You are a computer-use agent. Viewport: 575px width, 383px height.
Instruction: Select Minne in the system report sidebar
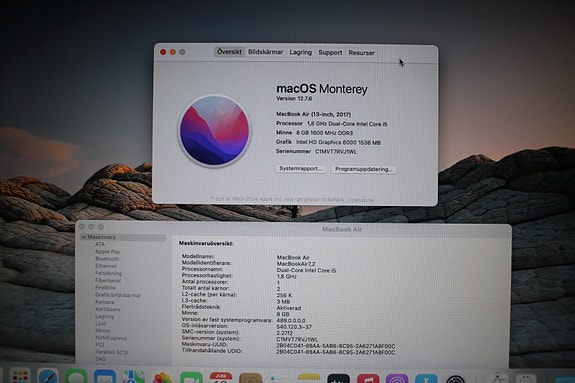pos(103,331)
